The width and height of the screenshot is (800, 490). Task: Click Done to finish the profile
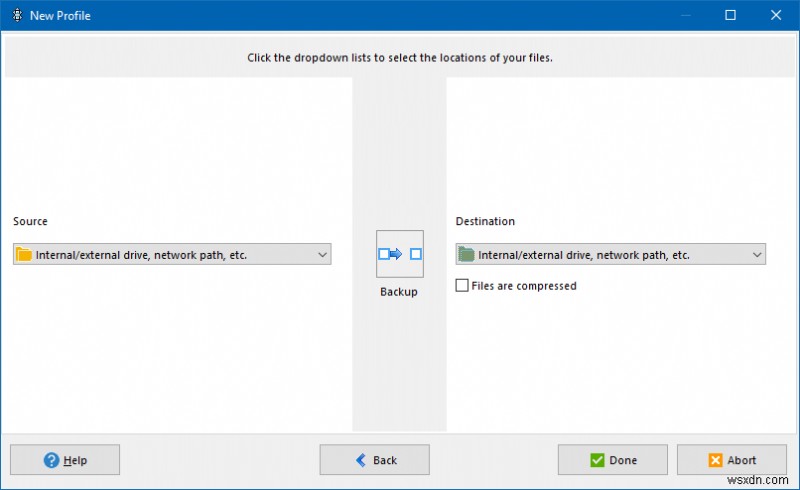(613, 460)
